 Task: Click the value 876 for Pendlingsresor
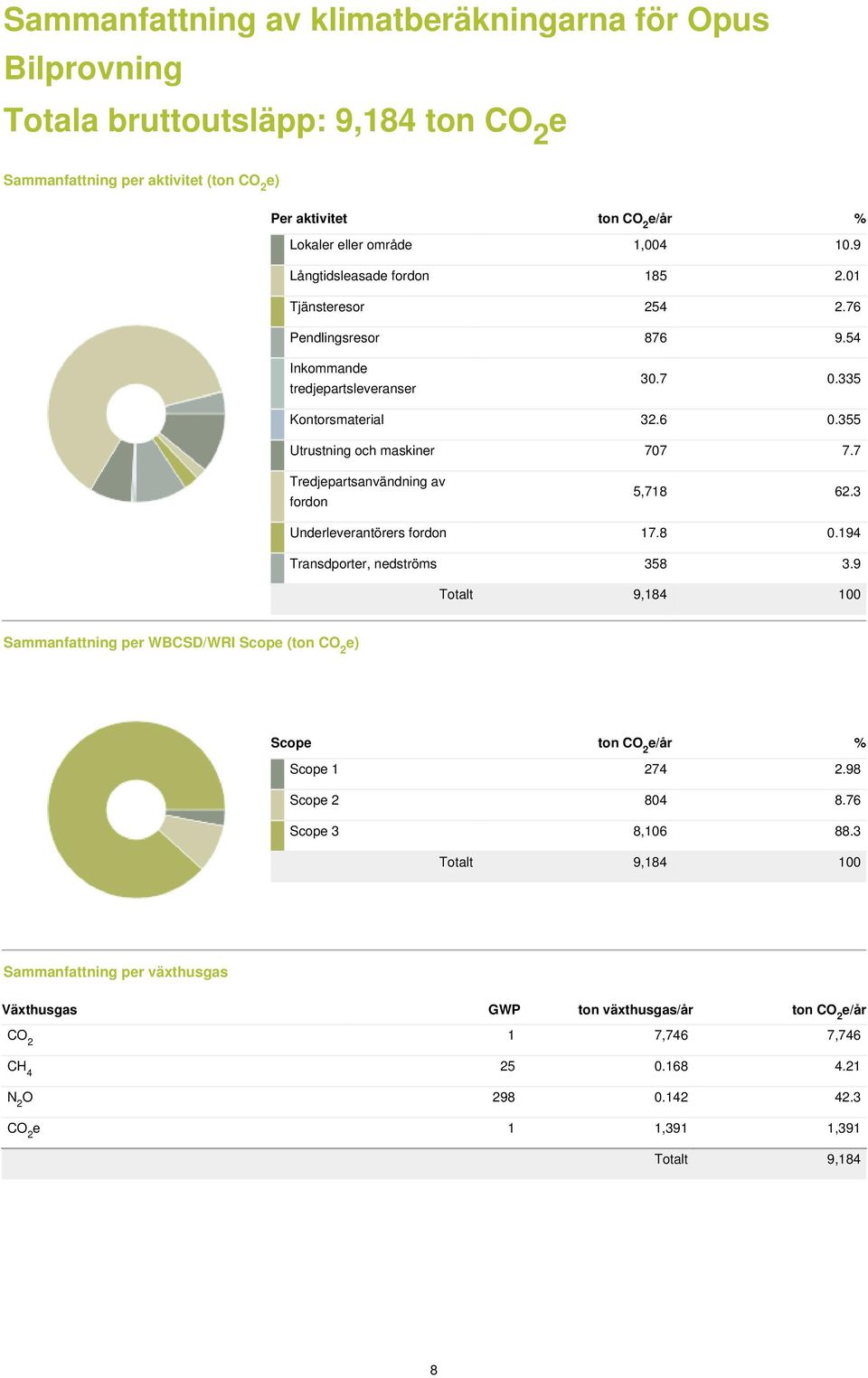(656, 338)
